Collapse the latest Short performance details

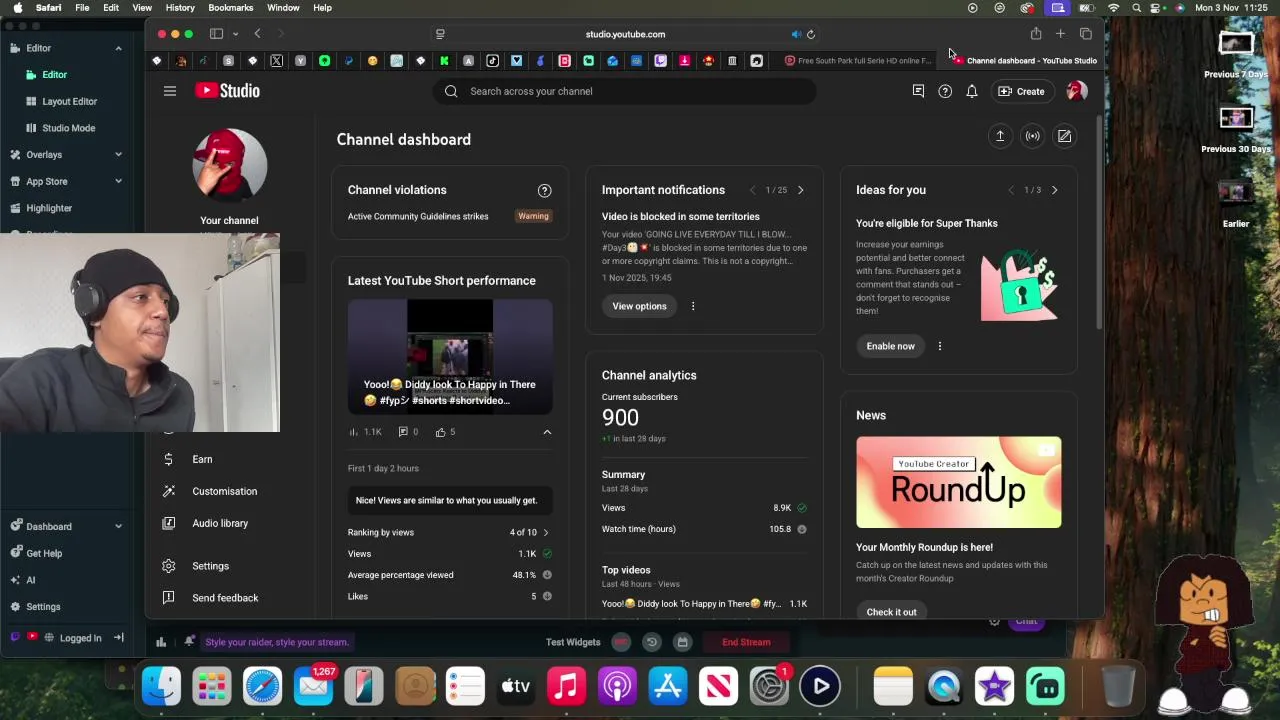pos(547,432)
